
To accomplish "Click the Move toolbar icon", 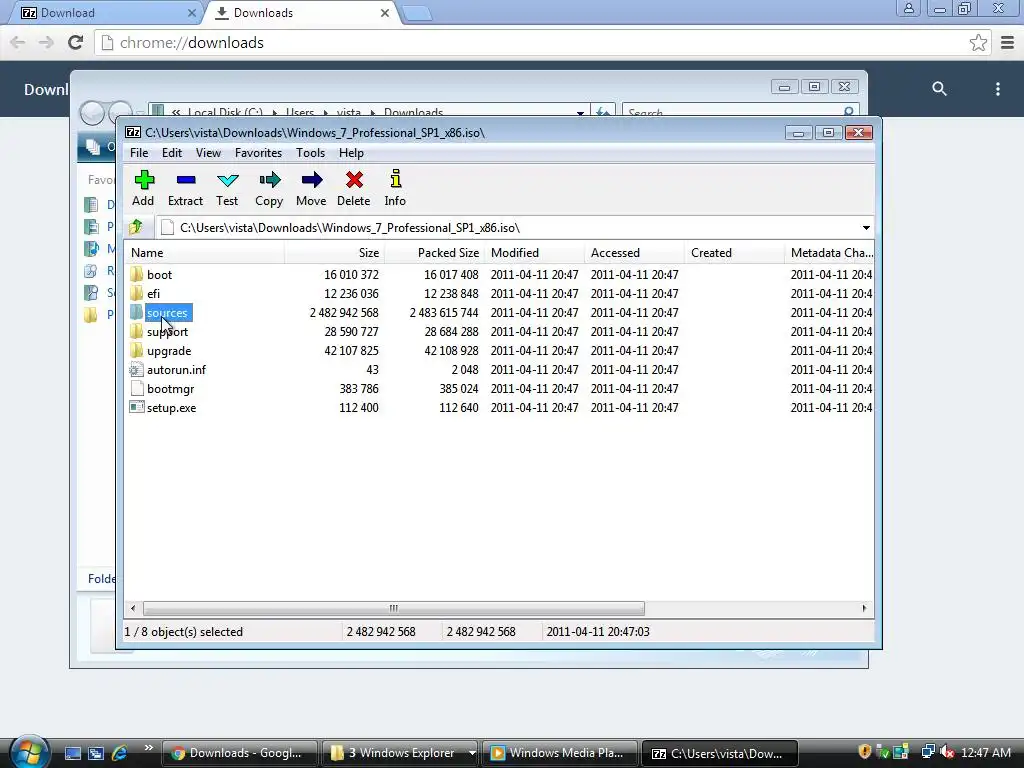I will (312, 180).
